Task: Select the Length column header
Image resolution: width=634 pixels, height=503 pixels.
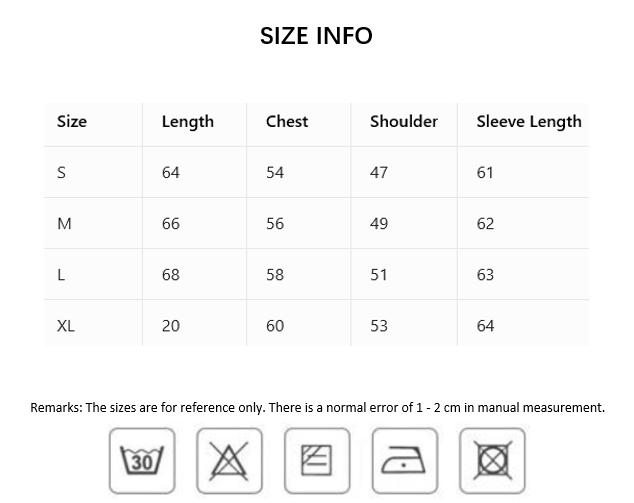Action: click(x=188, y=122)
